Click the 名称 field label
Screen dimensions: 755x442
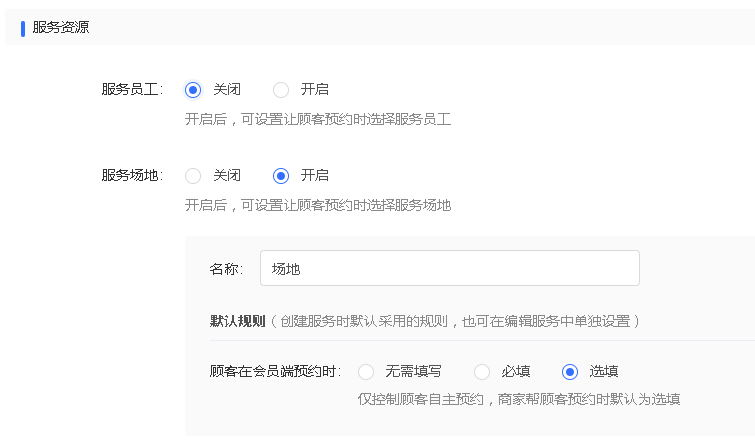tap(226, 269)
